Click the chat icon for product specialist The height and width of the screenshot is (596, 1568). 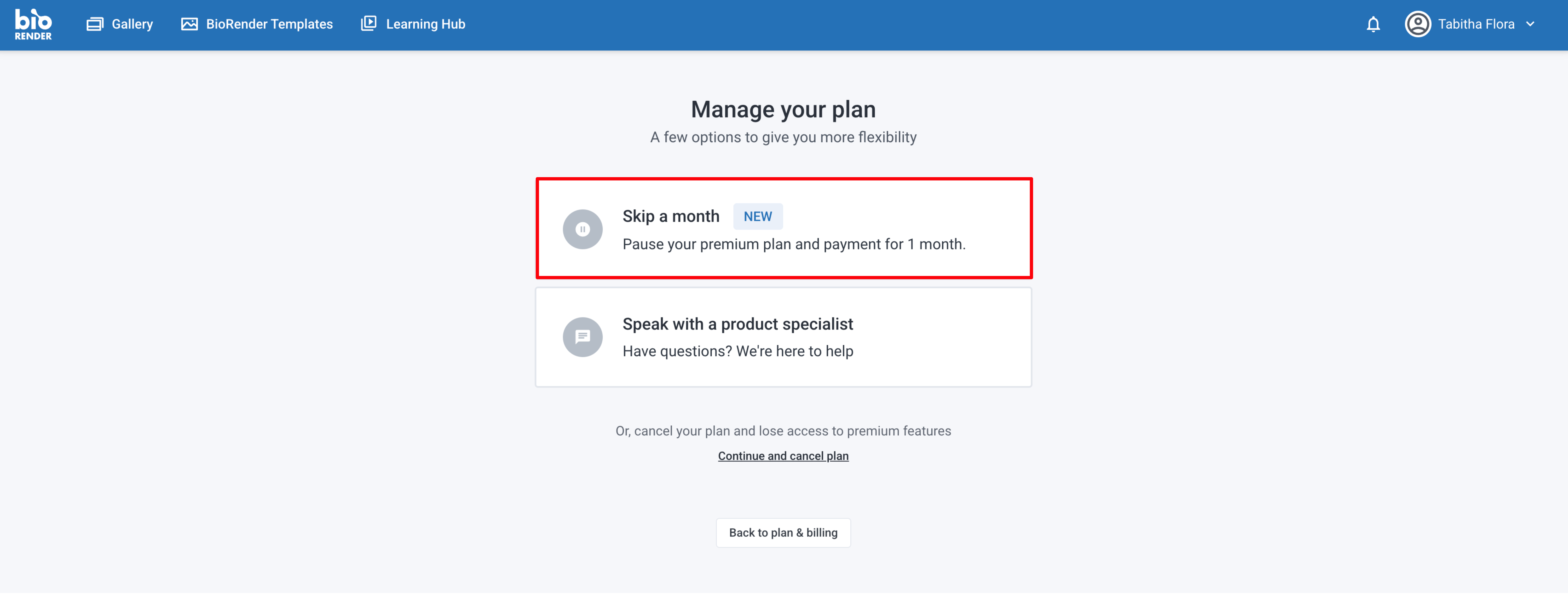pyautogui.click(x=583, y=337)
